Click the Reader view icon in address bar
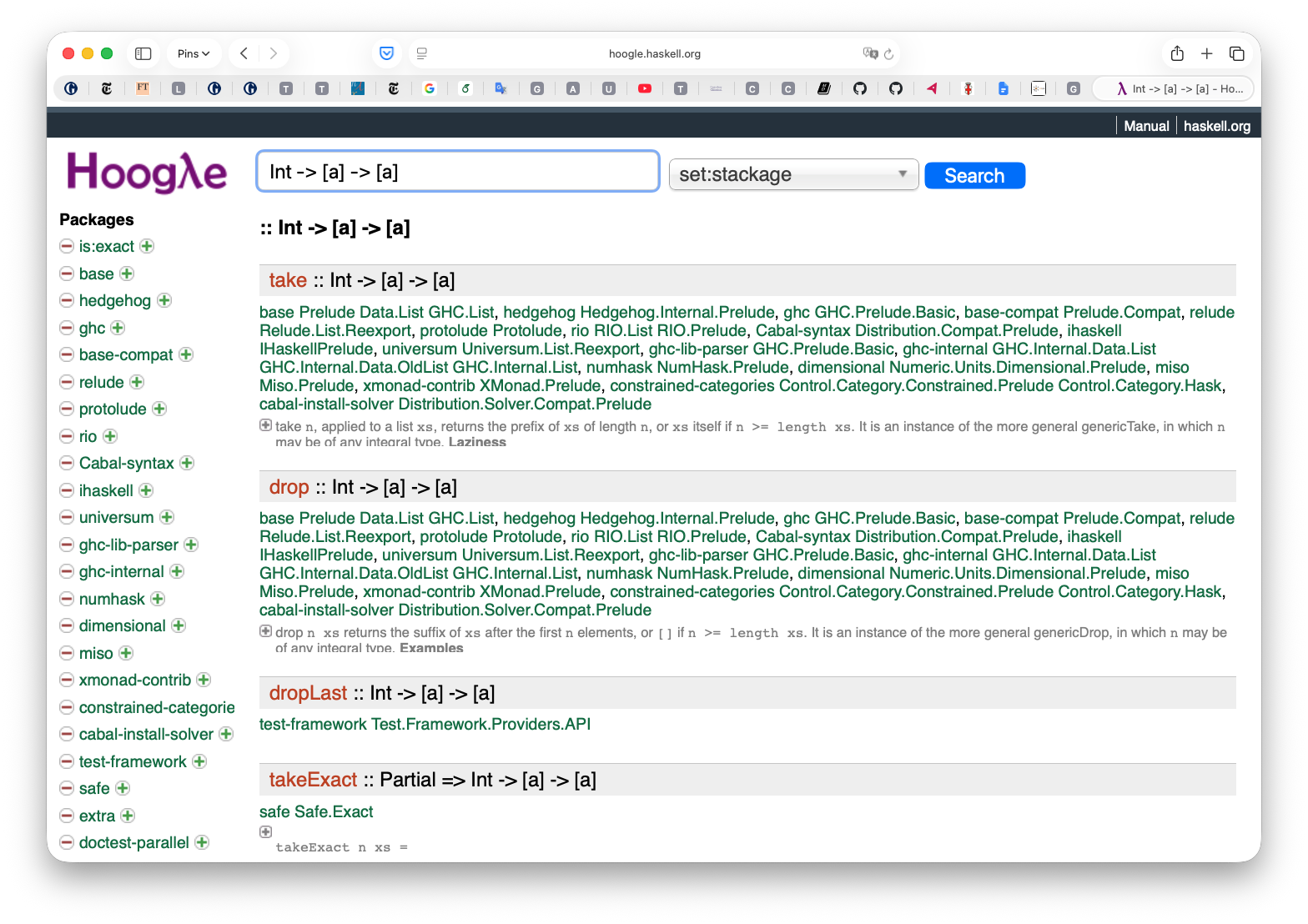This screenshot has height=924, width=1308. 422,53
